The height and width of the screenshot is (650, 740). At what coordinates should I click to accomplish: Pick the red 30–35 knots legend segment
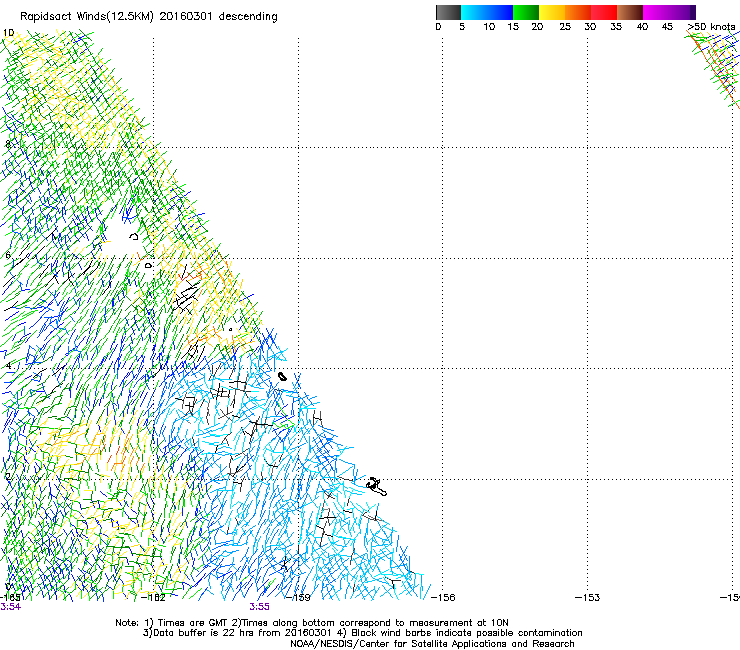click(x=604, y=12)
